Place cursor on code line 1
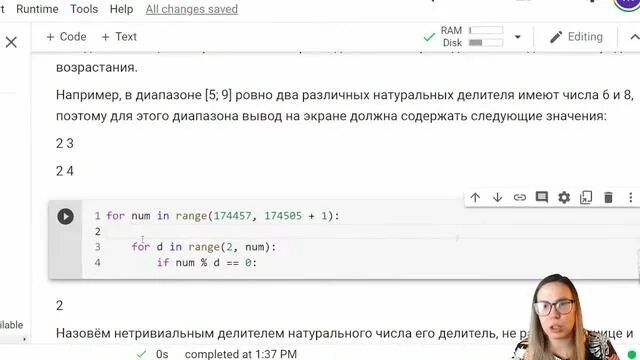640x360 pixels. [x=222, y=216]
